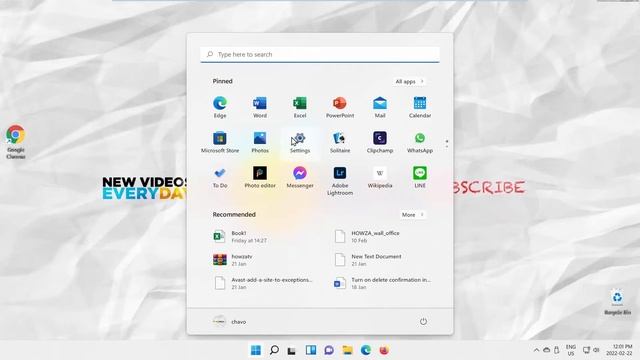640x360 pixels.
Task: Open the Calendar app
Action: pyautogui.click(x=420, y=107)
